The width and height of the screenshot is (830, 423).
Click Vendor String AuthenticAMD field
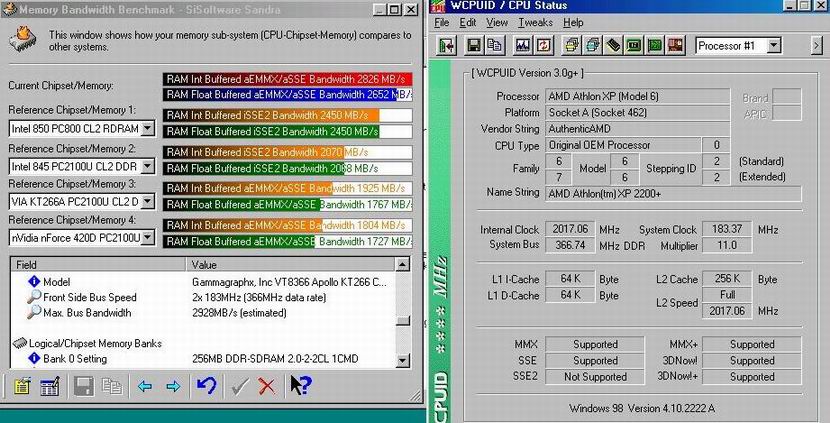[x=637, y=129]
